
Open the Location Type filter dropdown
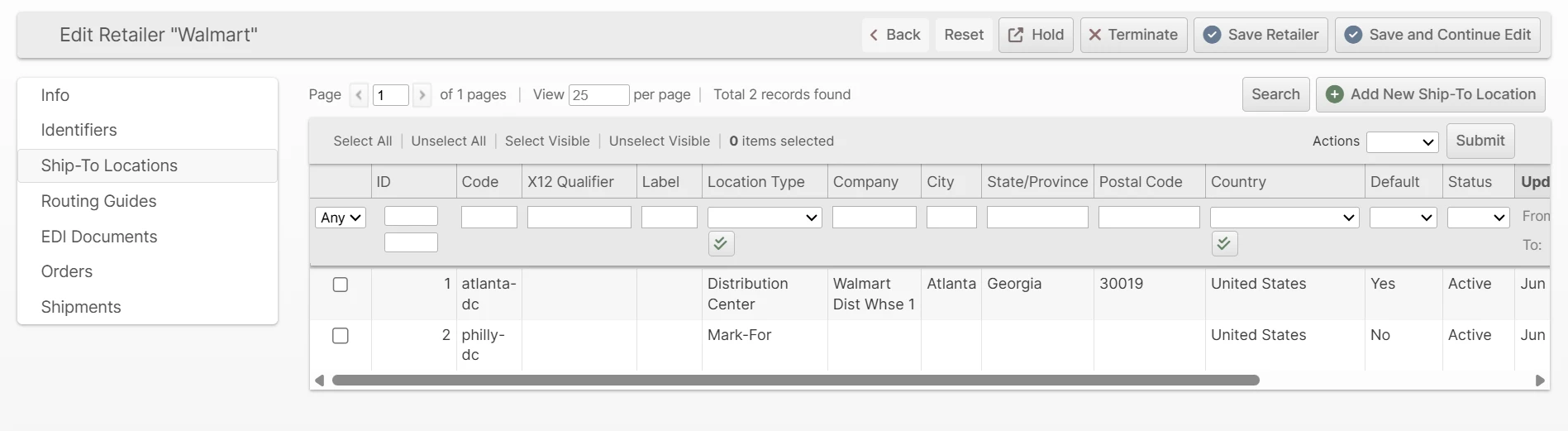click(x=765, y=218)
